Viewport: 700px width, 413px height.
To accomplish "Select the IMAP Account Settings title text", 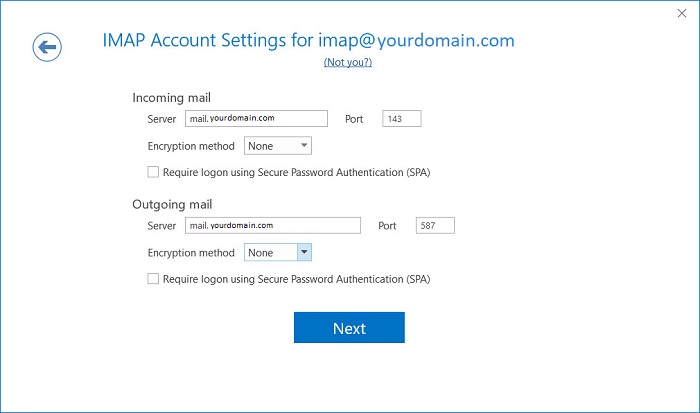I will pos(308,40).
